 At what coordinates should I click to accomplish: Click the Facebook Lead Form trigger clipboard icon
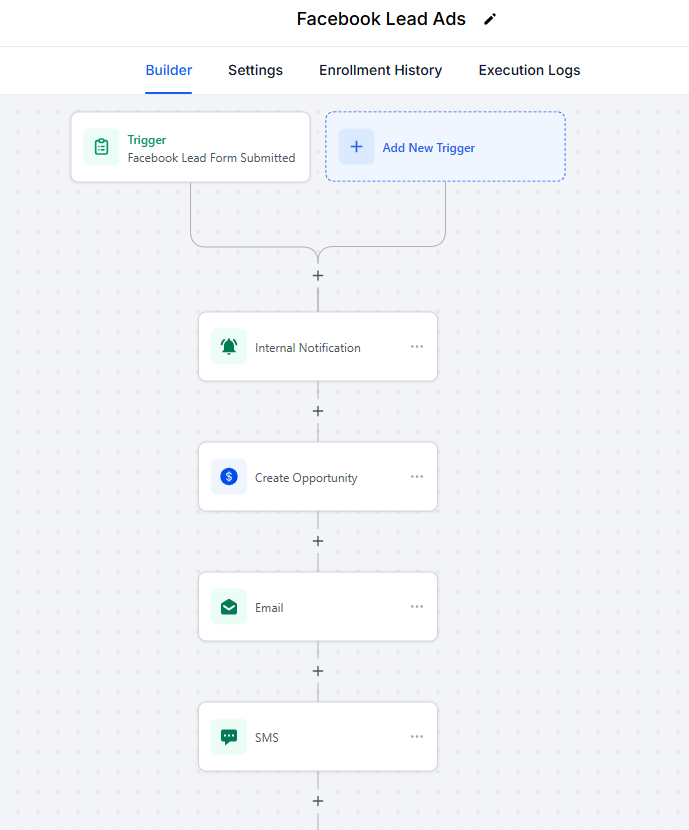[x=101, y=147]
